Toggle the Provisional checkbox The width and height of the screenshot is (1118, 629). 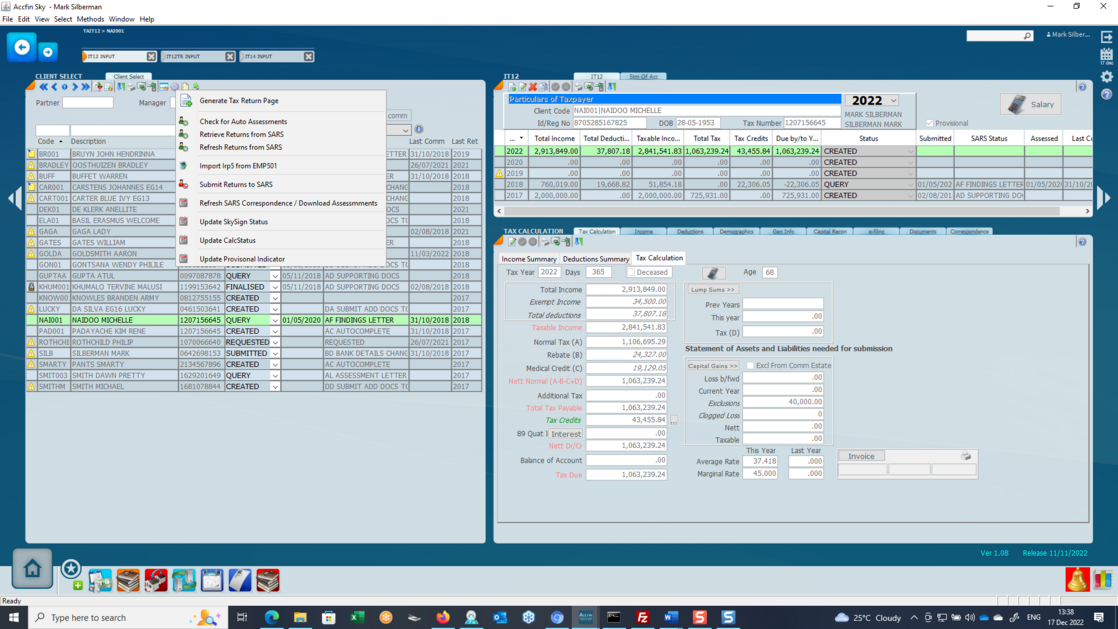[929, 123]
